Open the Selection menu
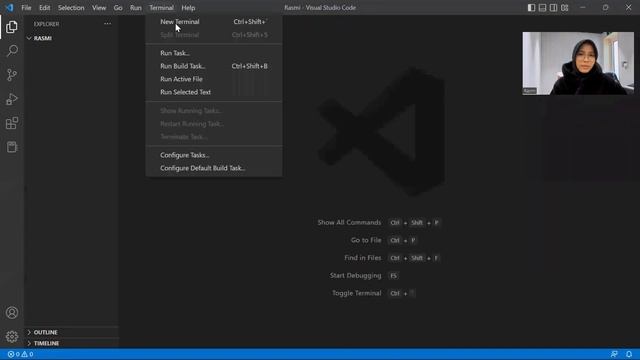 [71, 8]
